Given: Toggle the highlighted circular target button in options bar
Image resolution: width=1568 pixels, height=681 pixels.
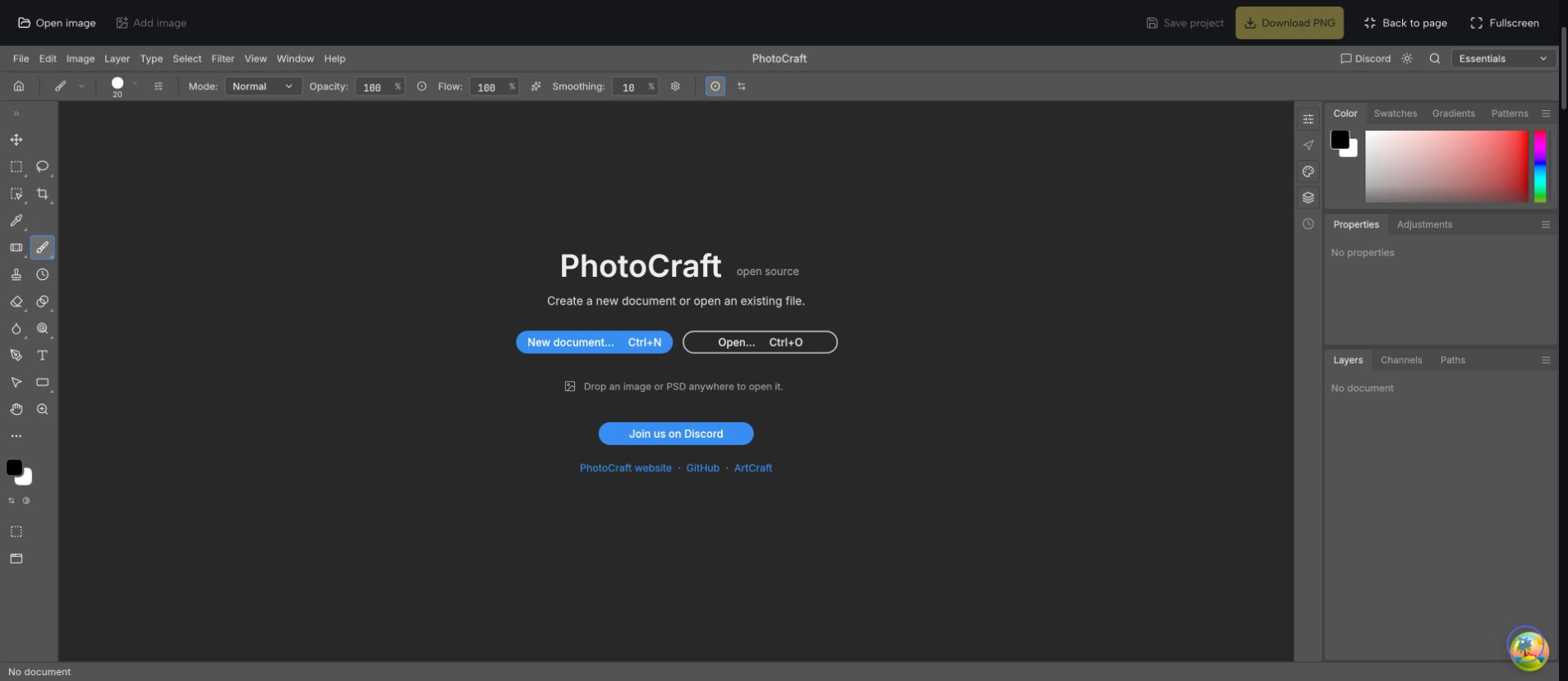Looking at the screenshot, I should tap(715, 86).
